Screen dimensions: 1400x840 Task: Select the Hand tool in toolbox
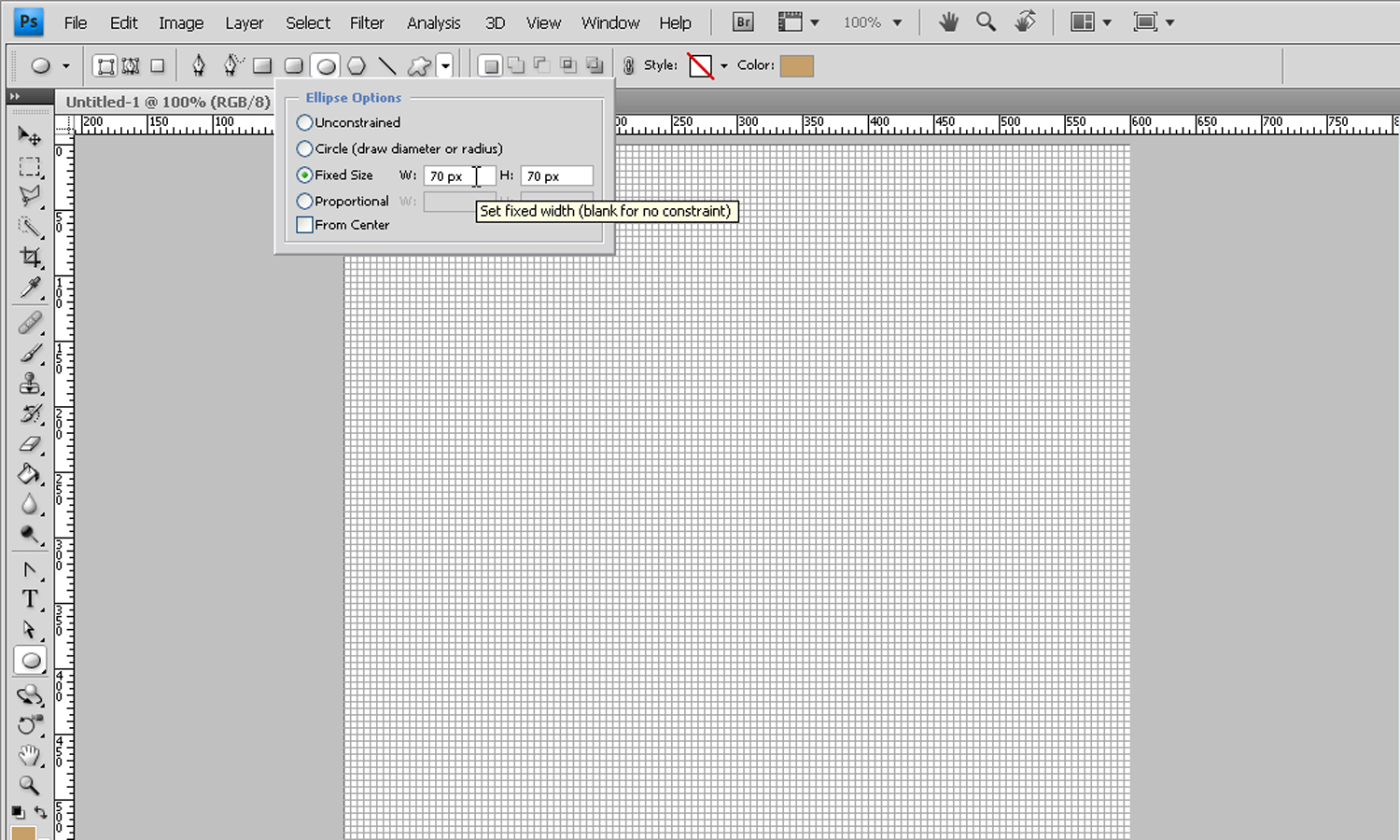click(30, 755)
